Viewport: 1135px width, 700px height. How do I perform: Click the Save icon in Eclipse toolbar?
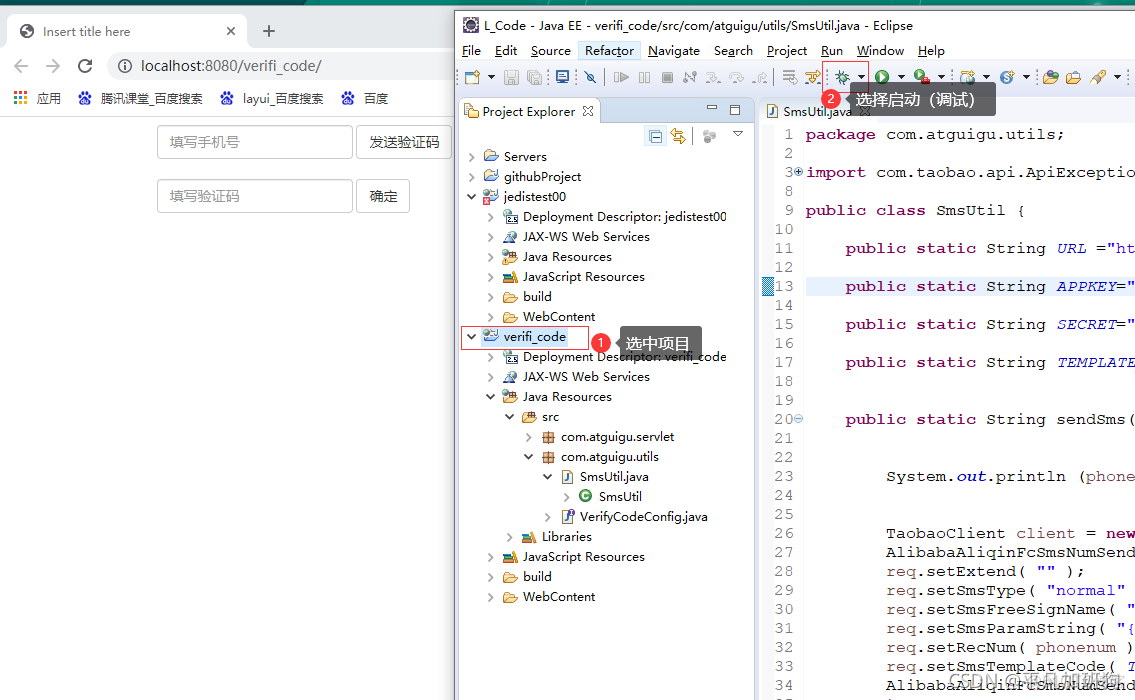(512, 77)
